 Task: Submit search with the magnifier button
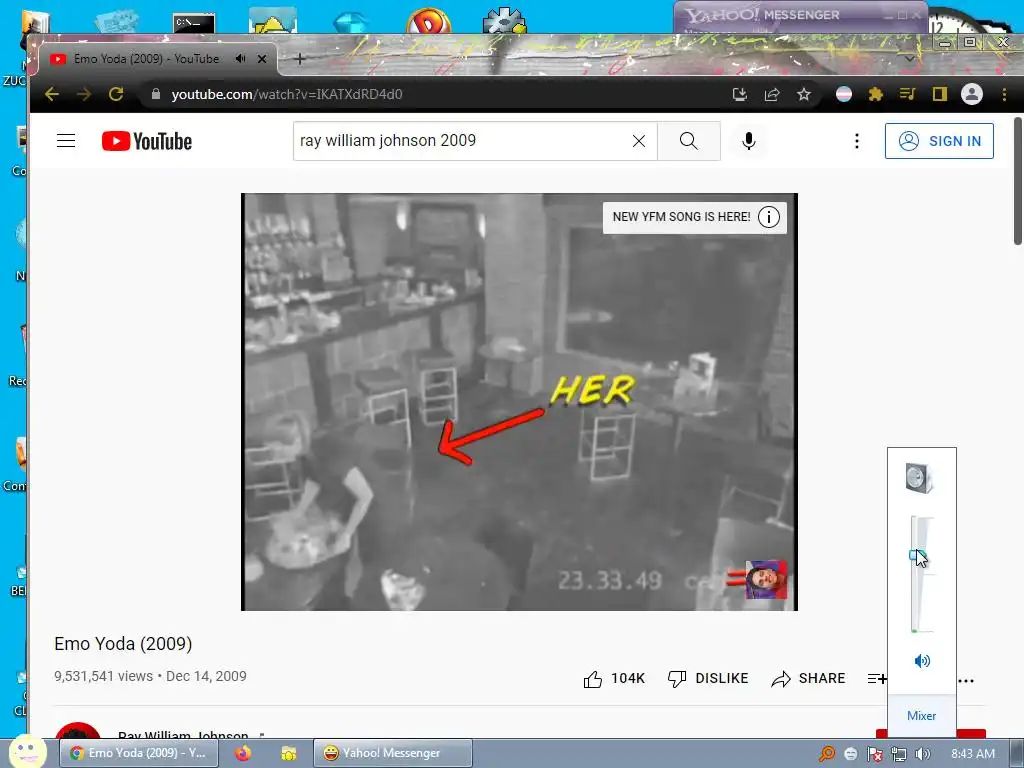click(688, 140)
